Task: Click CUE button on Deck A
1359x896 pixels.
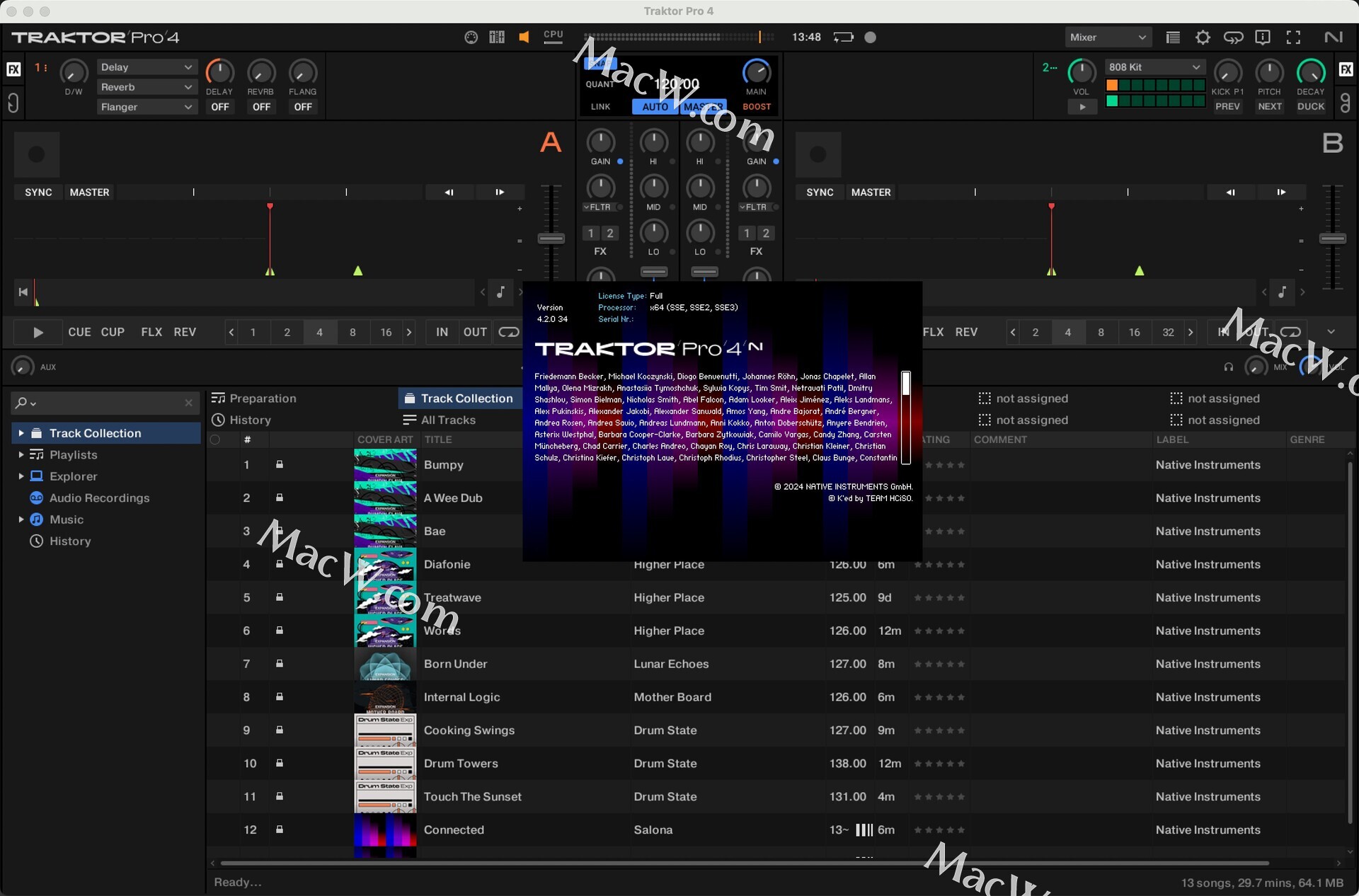Action: click(x=79, y=332)
